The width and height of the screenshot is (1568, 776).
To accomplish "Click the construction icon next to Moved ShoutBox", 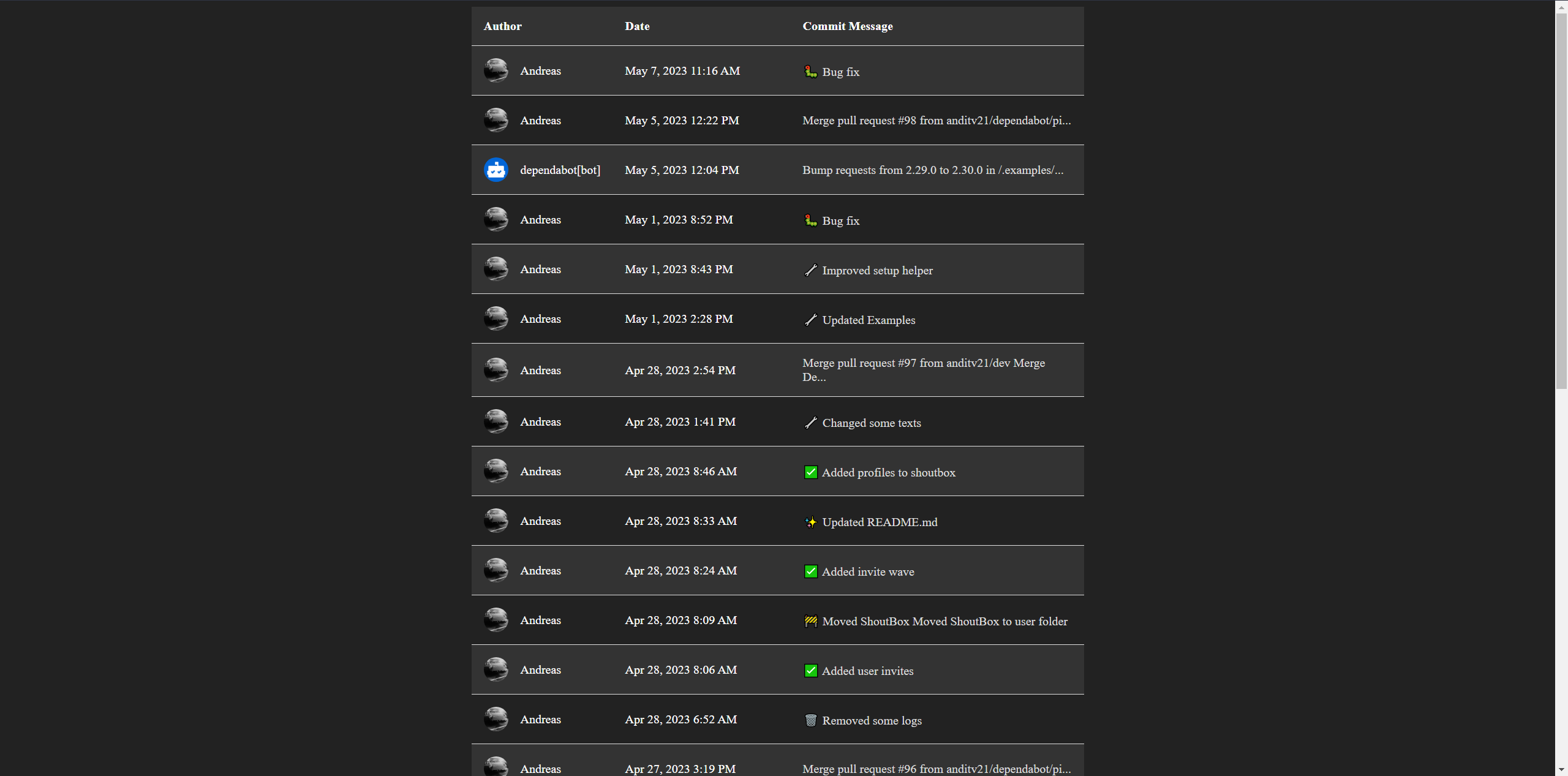I will click(810, 621).
